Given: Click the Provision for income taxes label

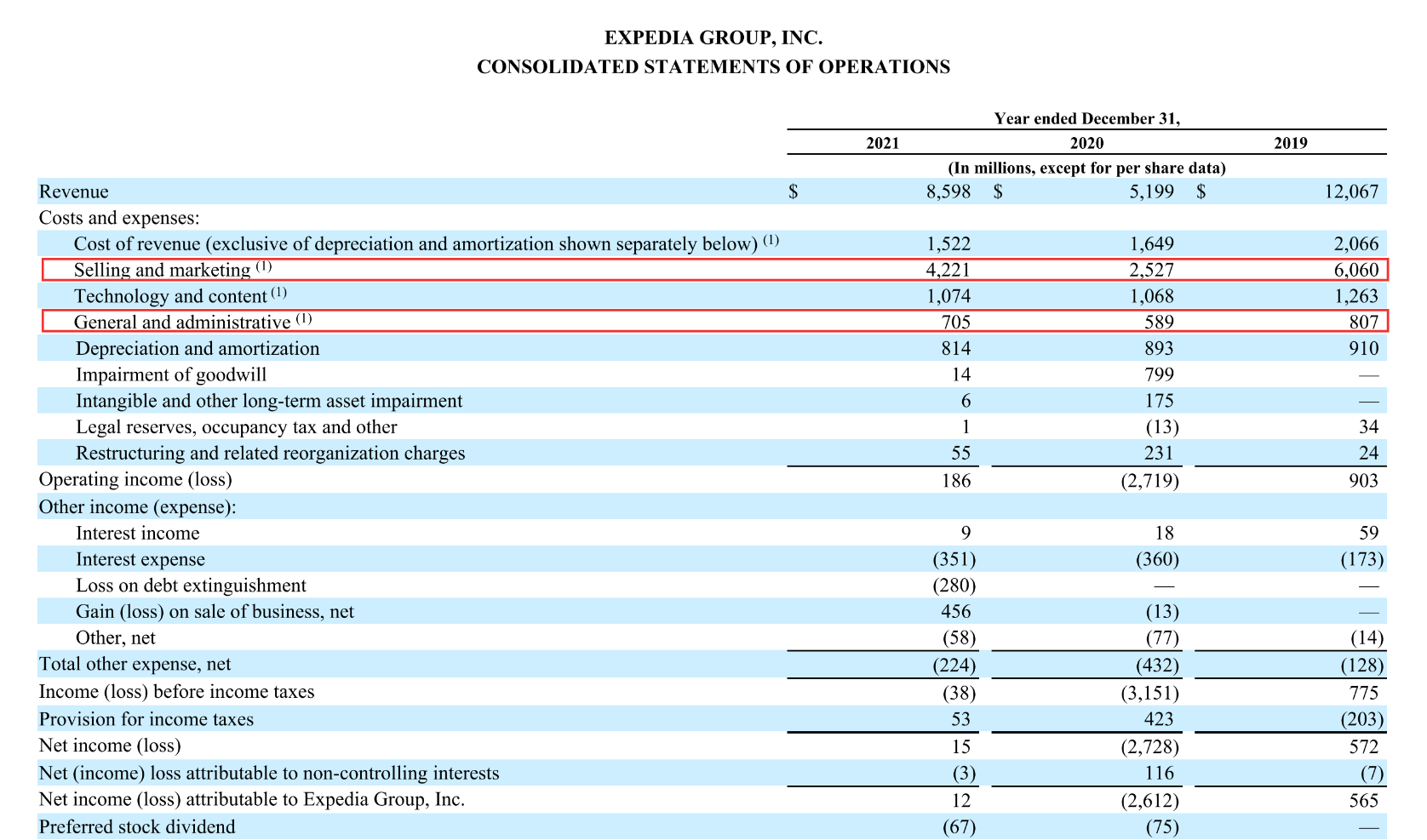Looking at the screenshot, I should tap(146, 719).
